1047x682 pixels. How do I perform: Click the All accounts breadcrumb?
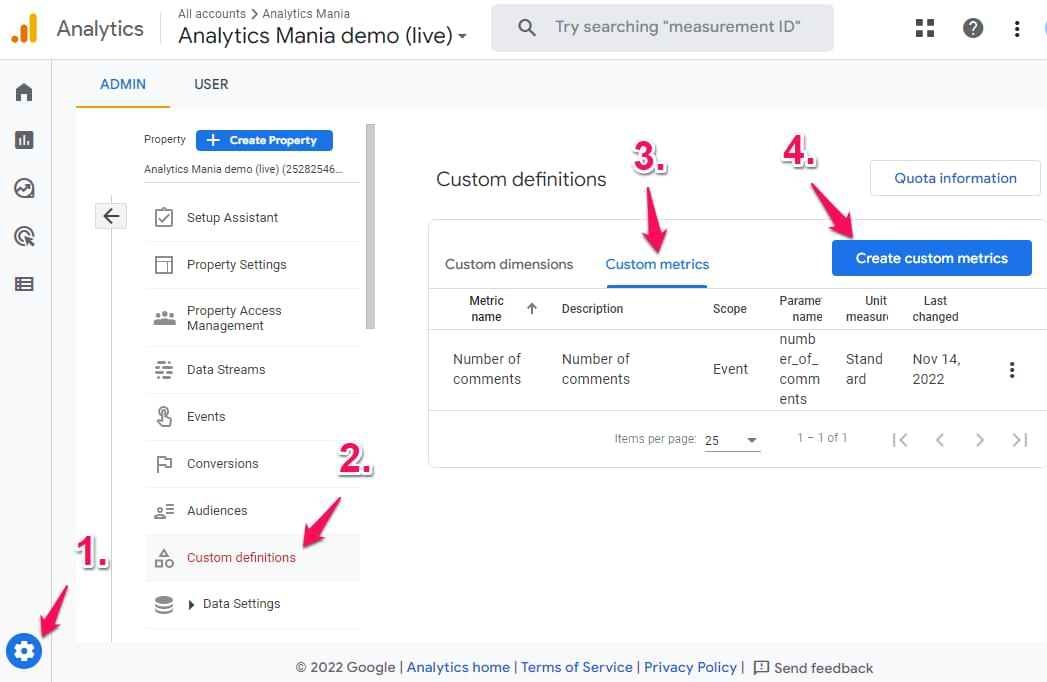(x=212, y=13)
